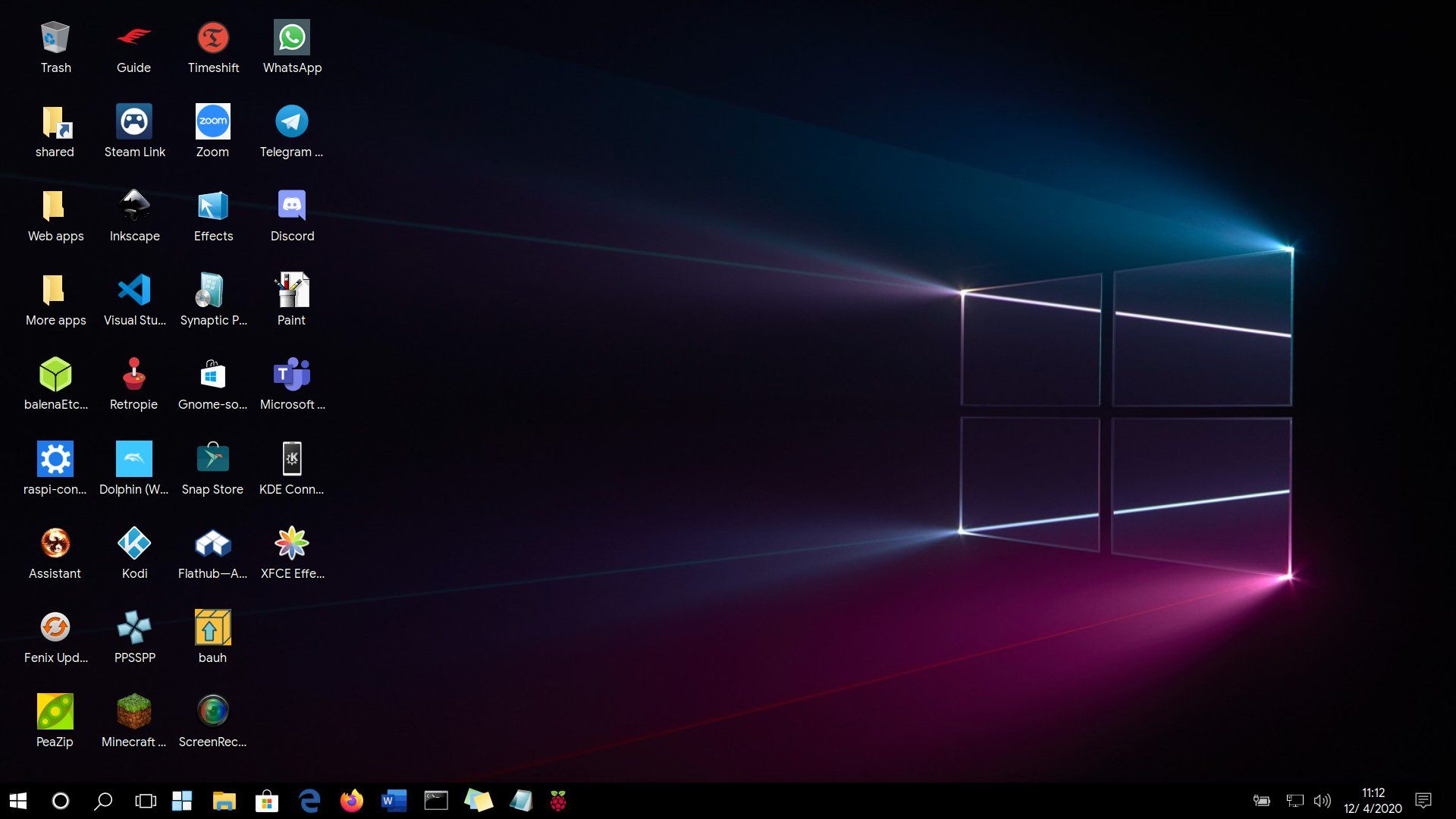Launch Telegram desktop shortcut
The width and height of the screenshot is (1456, 819).
(x=292, y=122)
